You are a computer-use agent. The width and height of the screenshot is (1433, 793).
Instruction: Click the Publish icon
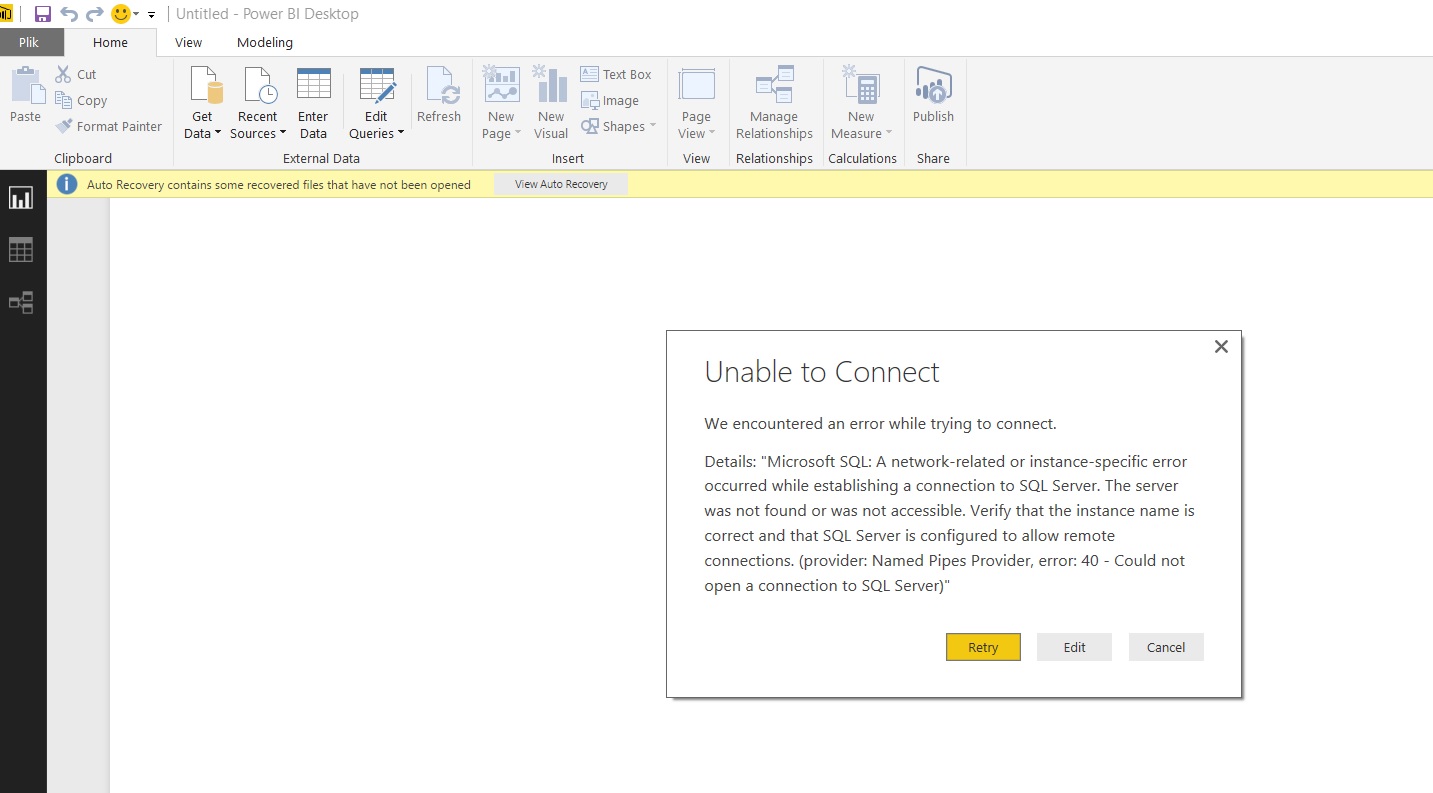click(934, 86)
